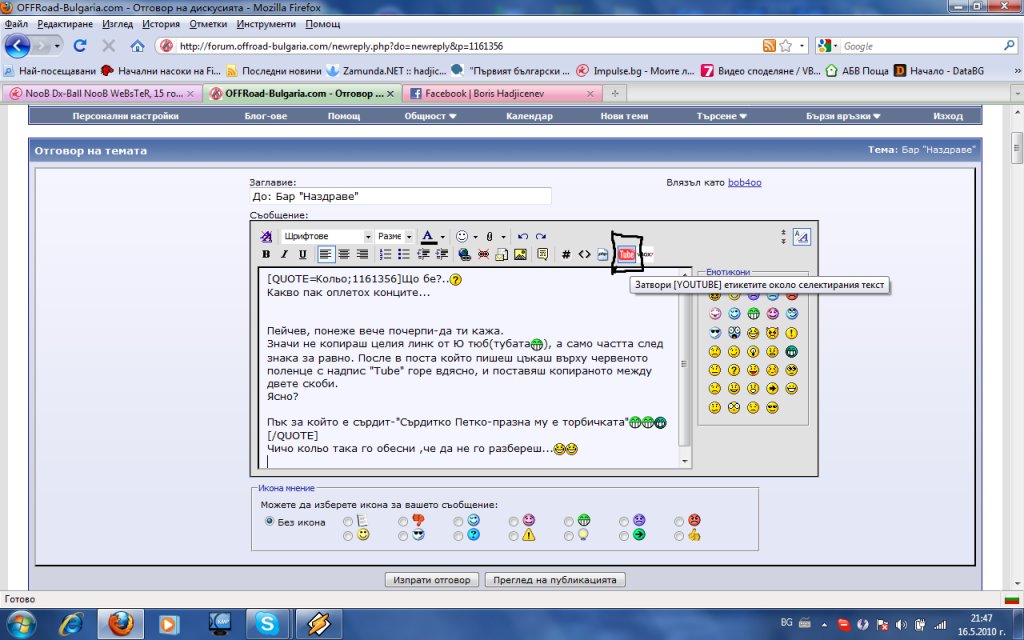Image resolution: width=1024 pixels, height=640 pixels.
Task: Choose the warning triangle post icon radio
Action: [x=513, y=535]
